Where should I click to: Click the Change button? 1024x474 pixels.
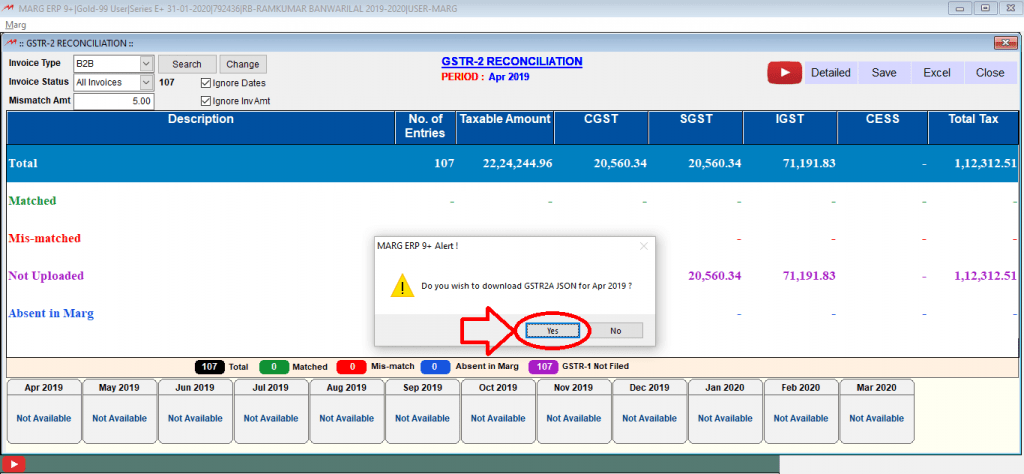pos(243,64)
